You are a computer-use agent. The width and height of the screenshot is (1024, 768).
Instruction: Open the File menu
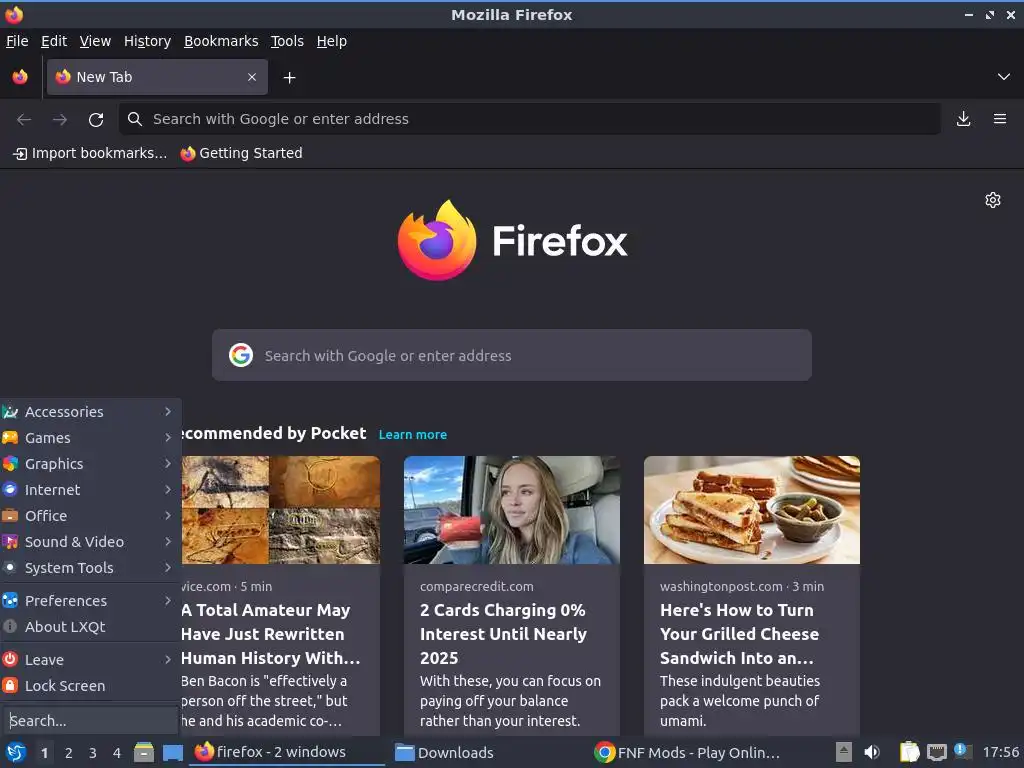[18, 41]
